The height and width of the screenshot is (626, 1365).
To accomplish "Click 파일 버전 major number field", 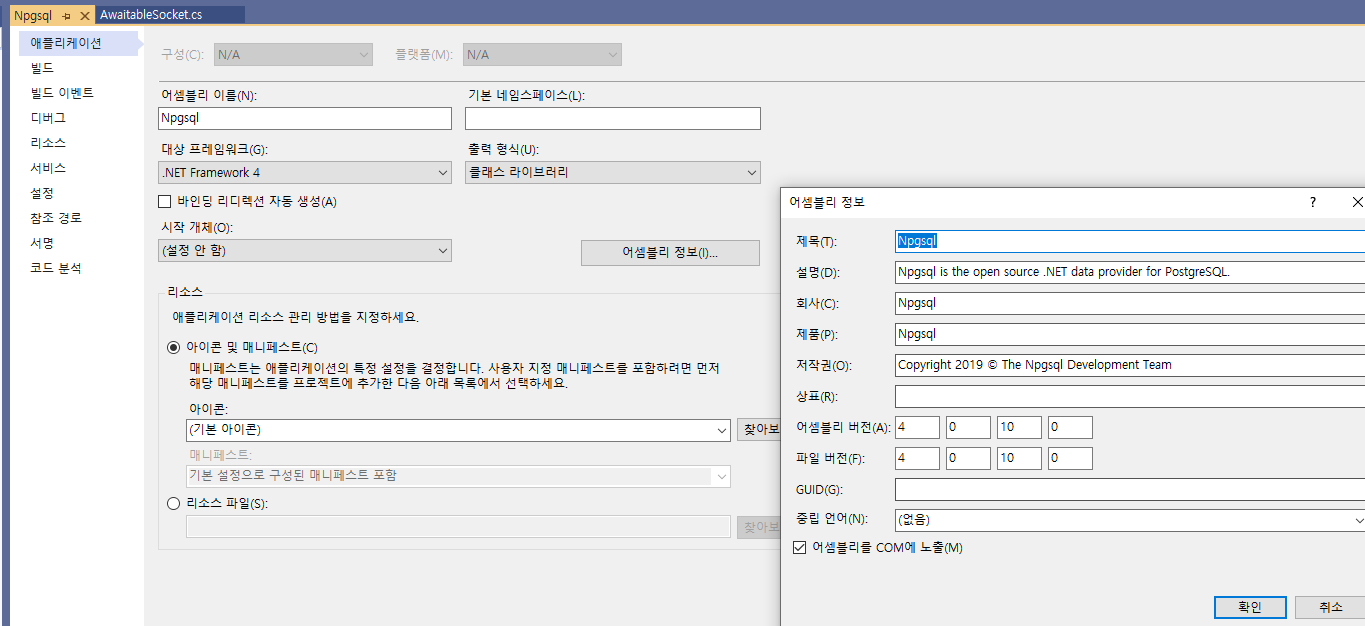I will pyautogui.click(x=917, y=458).
